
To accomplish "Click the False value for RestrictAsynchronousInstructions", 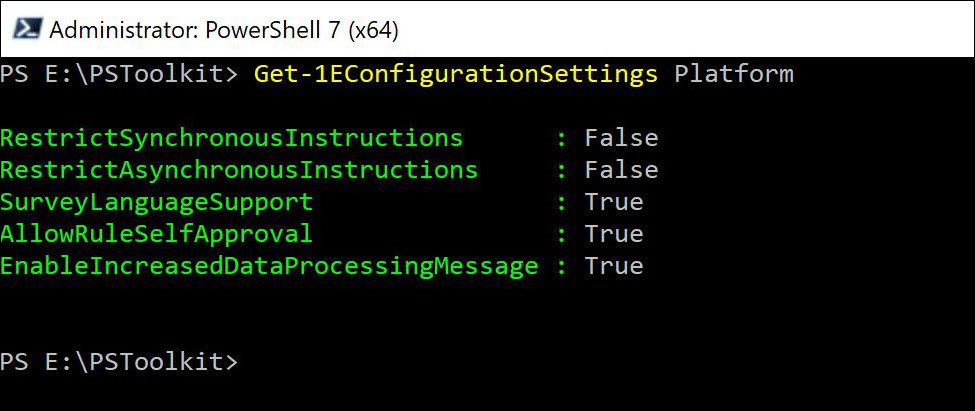I will tap(621, 170).
